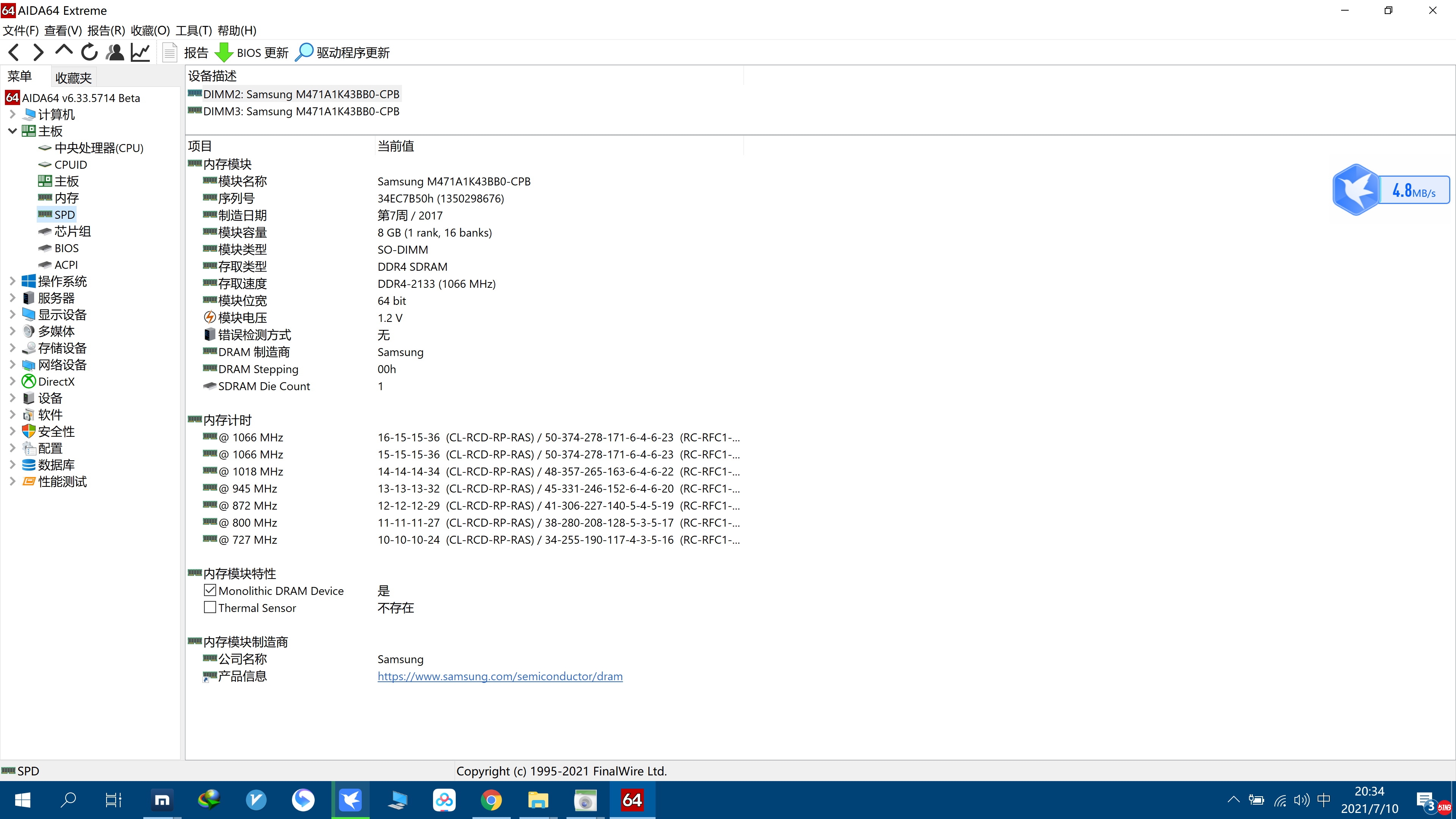Open the 工具(T) menu
This screenshot has height=819, width=1456.
(x=193, y=30)
